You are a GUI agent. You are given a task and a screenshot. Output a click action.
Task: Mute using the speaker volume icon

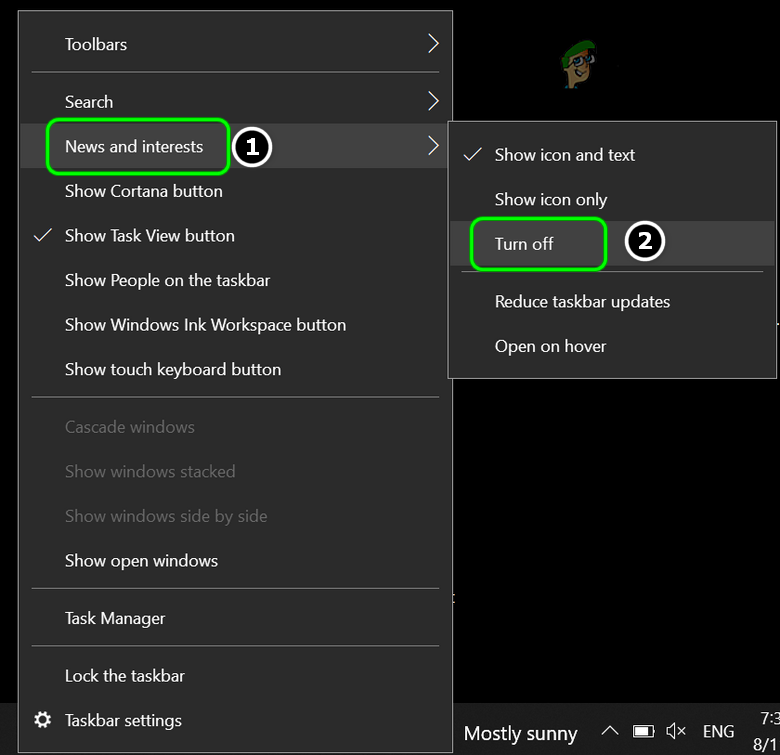[x=676, y=731]
